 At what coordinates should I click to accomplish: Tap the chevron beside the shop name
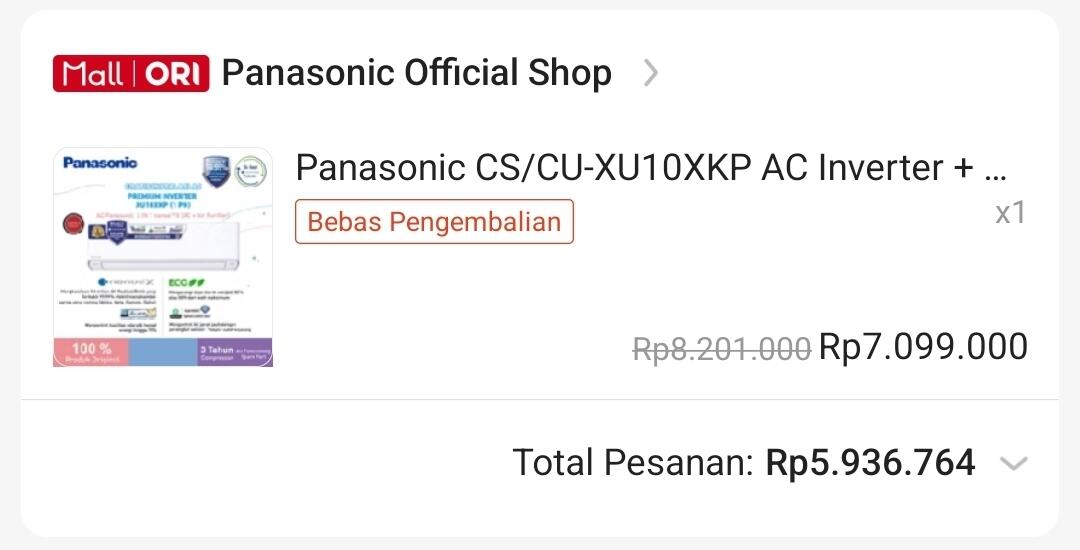[x=651, y=73]
